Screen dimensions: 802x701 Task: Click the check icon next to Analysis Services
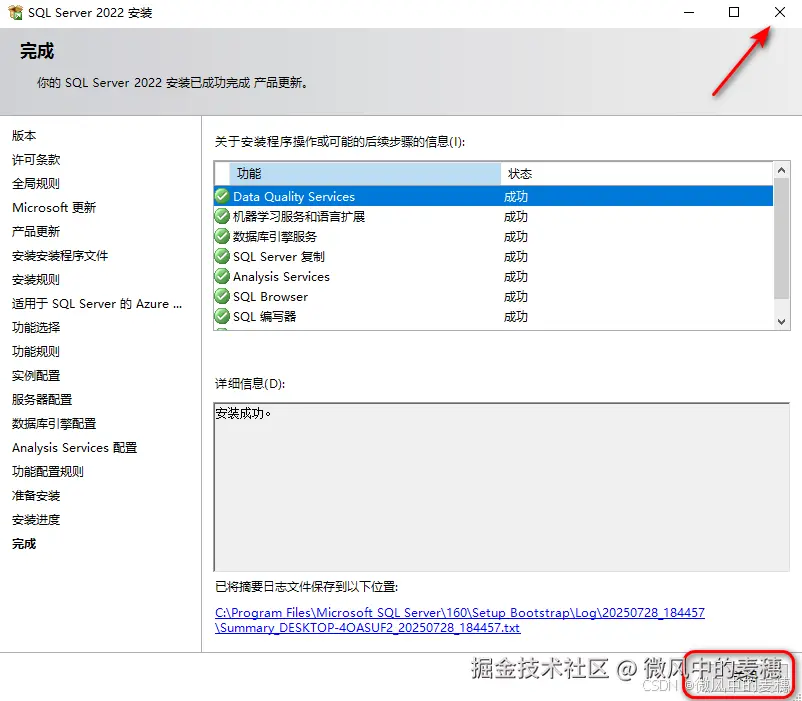tap(222, 276)
